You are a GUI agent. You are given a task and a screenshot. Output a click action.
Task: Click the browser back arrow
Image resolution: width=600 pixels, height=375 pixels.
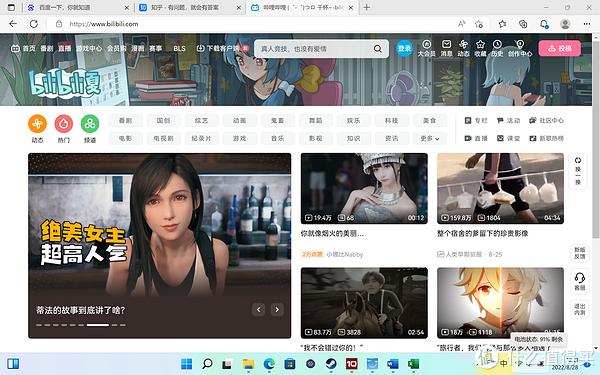pos(13,24)
